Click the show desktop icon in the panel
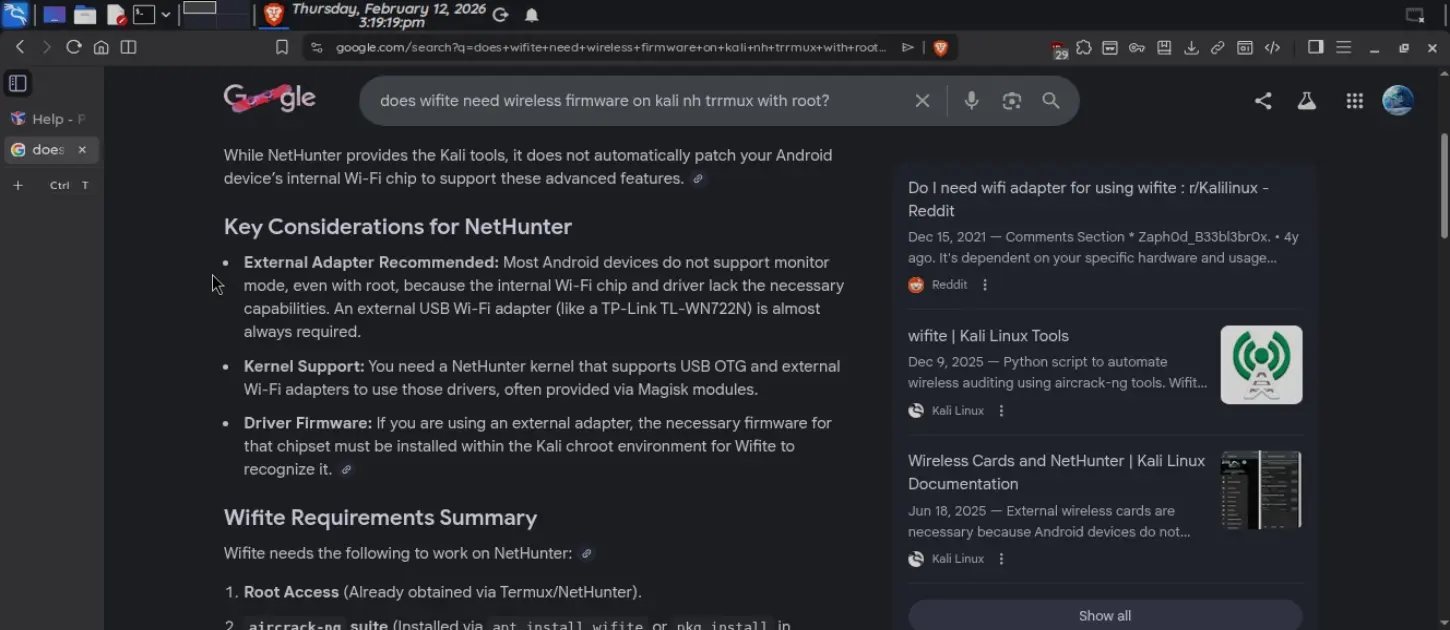This screenshot has height=630, width=1450. pyautogui.click(x=54, y=15)
